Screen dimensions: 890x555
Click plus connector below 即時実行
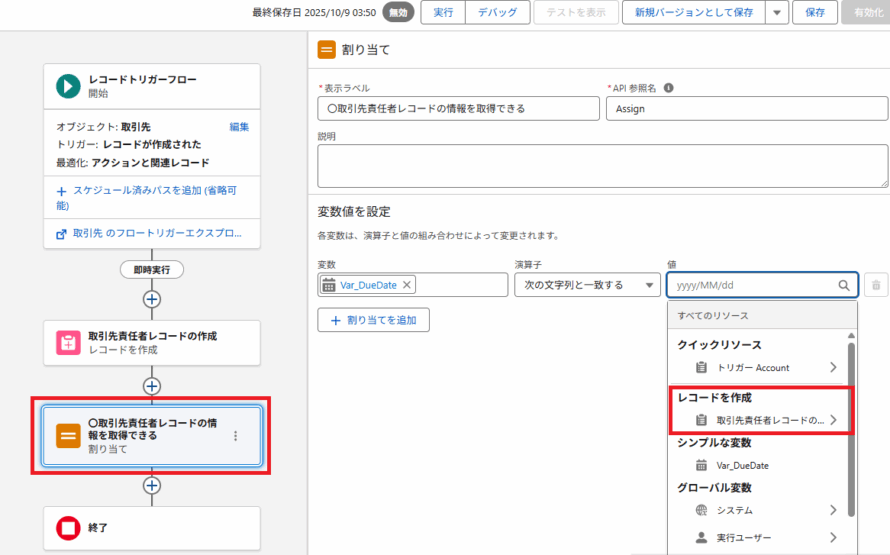(152, 298)
